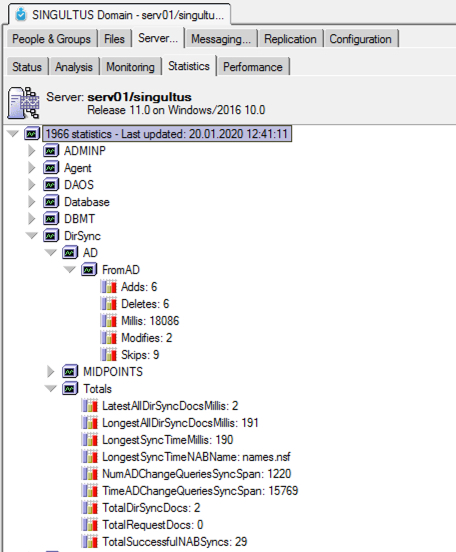This screenshot has height=552, width=456.
Task: Click the AD folder icon
Action: pos(70,252)
